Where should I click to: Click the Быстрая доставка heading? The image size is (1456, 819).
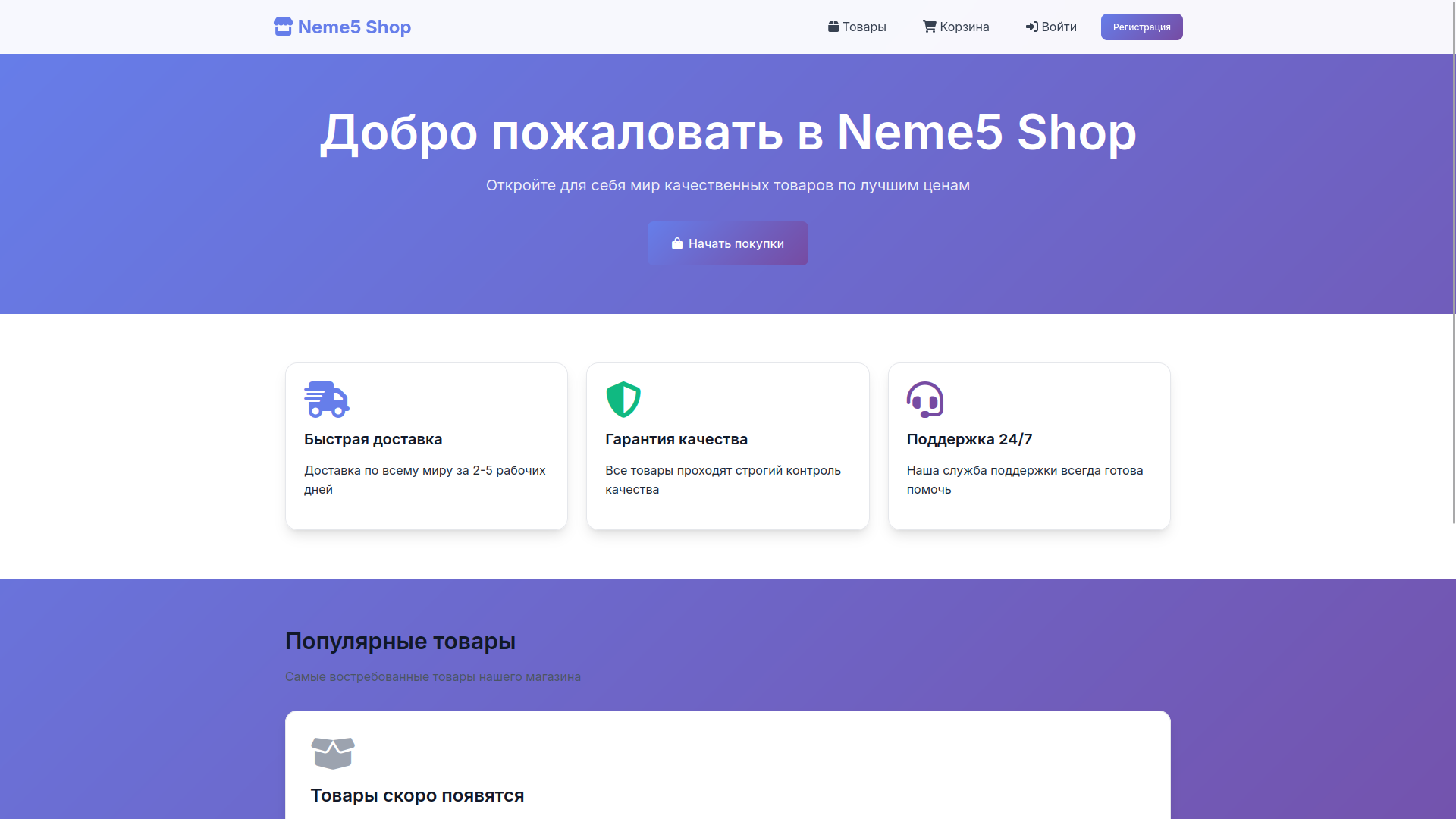click(x=373, y=439)
